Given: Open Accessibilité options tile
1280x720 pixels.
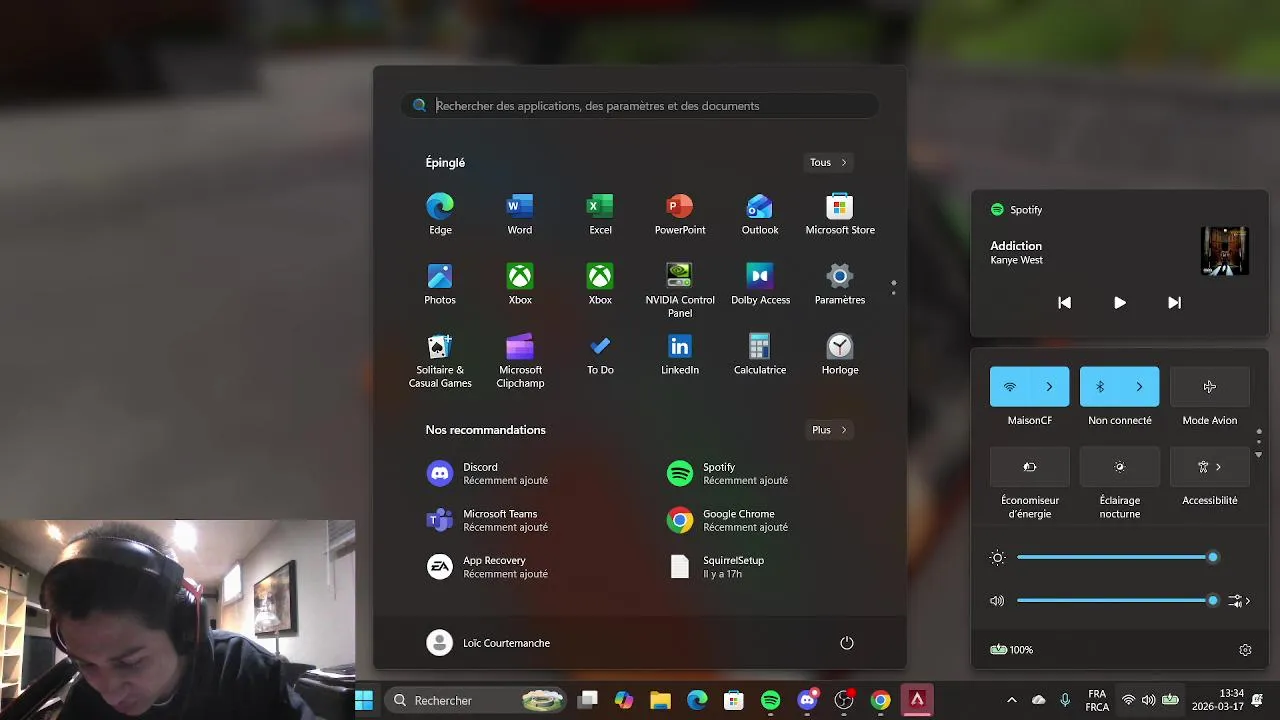Looking at the screenshot, I should tap(1210, 467).
